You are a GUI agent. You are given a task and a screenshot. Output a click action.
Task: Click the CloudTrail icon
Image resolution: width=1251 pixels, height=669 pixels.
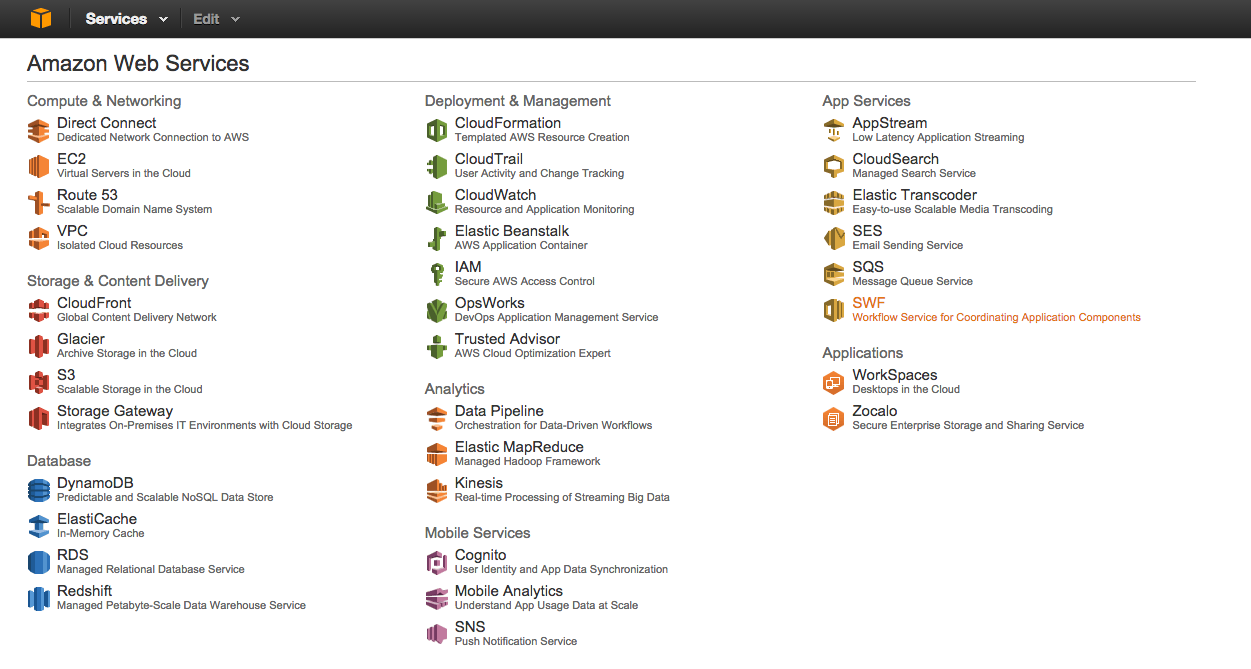[437, 166]
